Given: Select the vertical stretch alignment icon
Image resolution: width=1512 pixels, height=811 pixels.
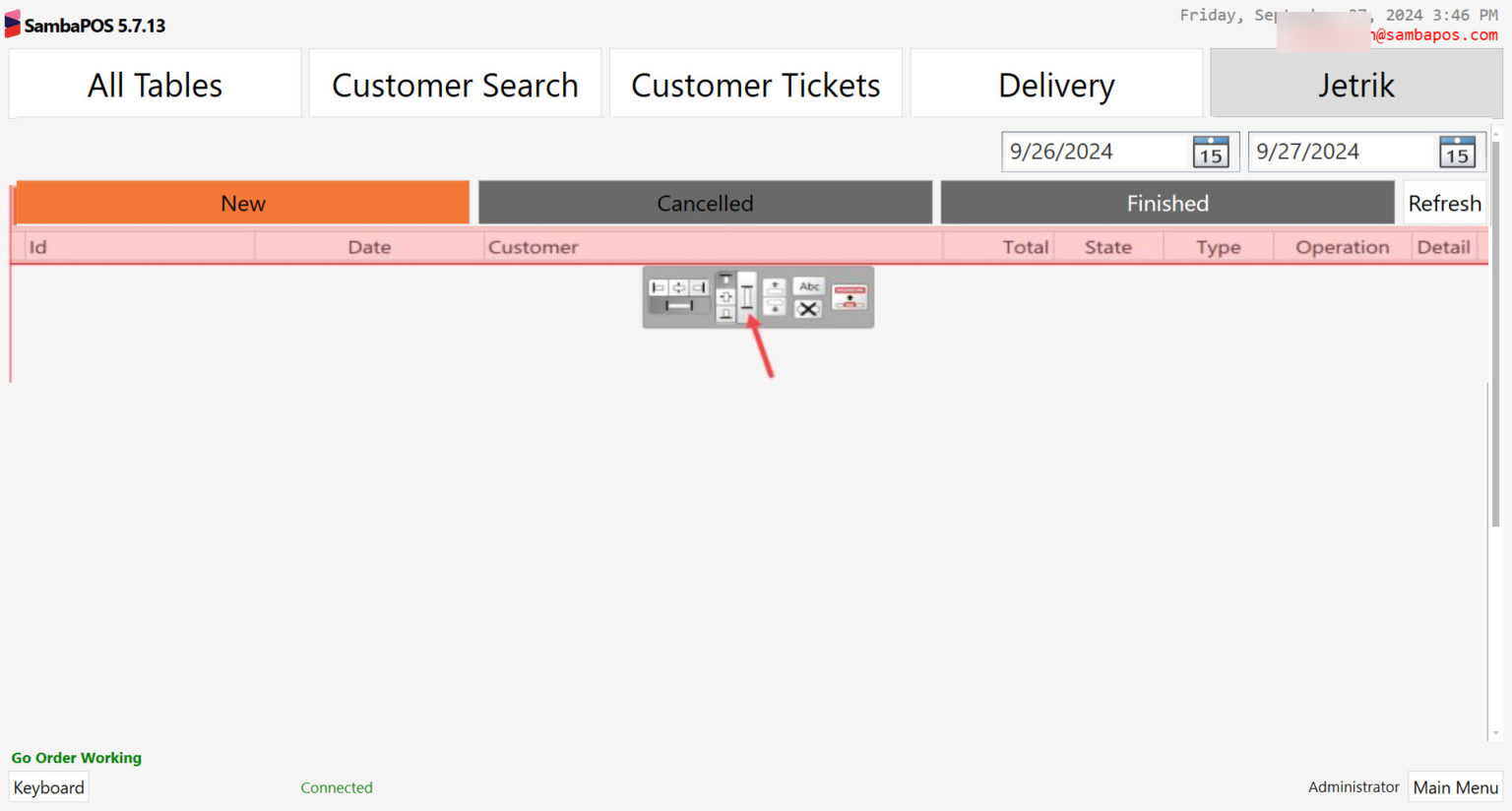Looking at the screenshot, I should point(747,296).
